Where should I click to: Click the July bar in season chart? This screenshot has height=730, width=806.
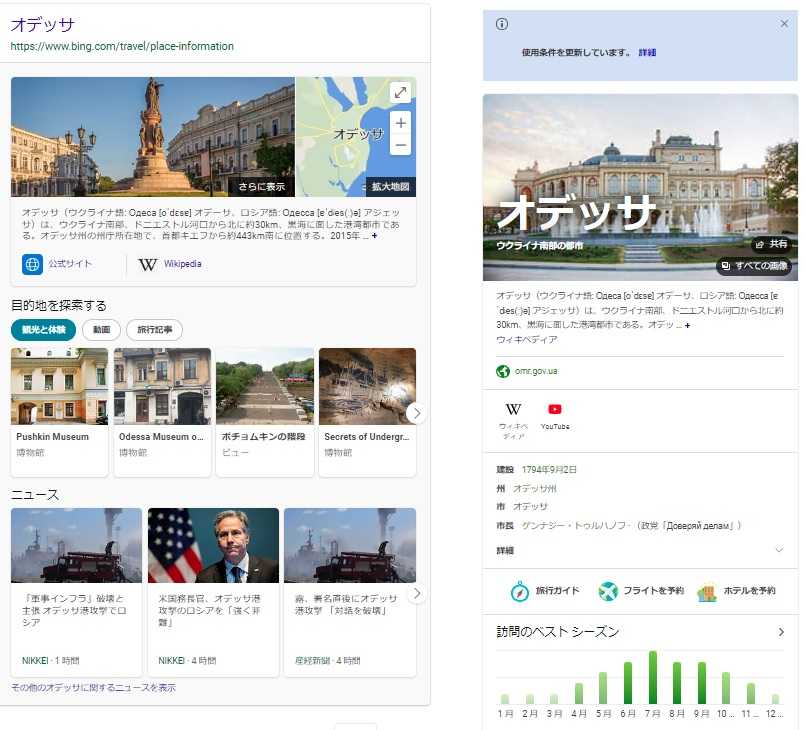click(653, 678)
